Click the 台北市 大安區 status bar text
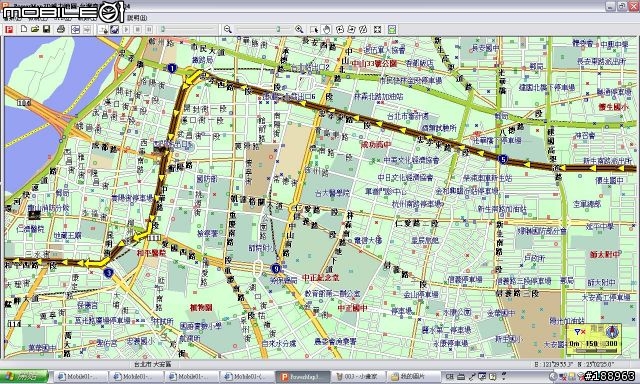This screenshot has width=640, height=384. pyautogui.click(x=153, y=364)
